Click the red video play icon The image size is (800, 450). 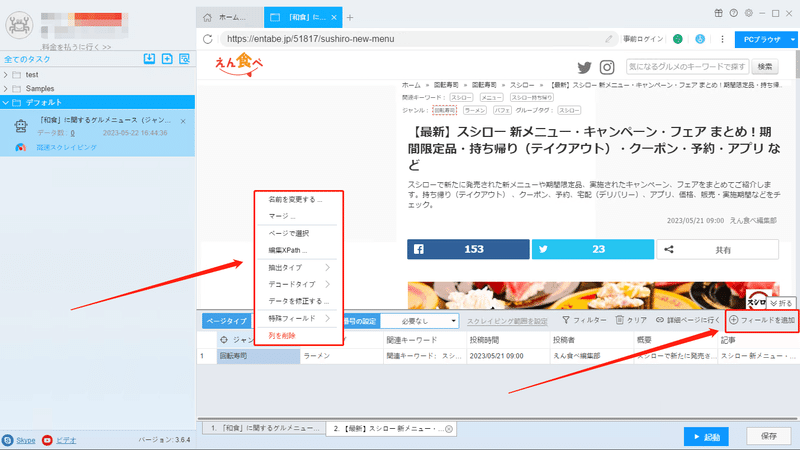tap(47, 440)
